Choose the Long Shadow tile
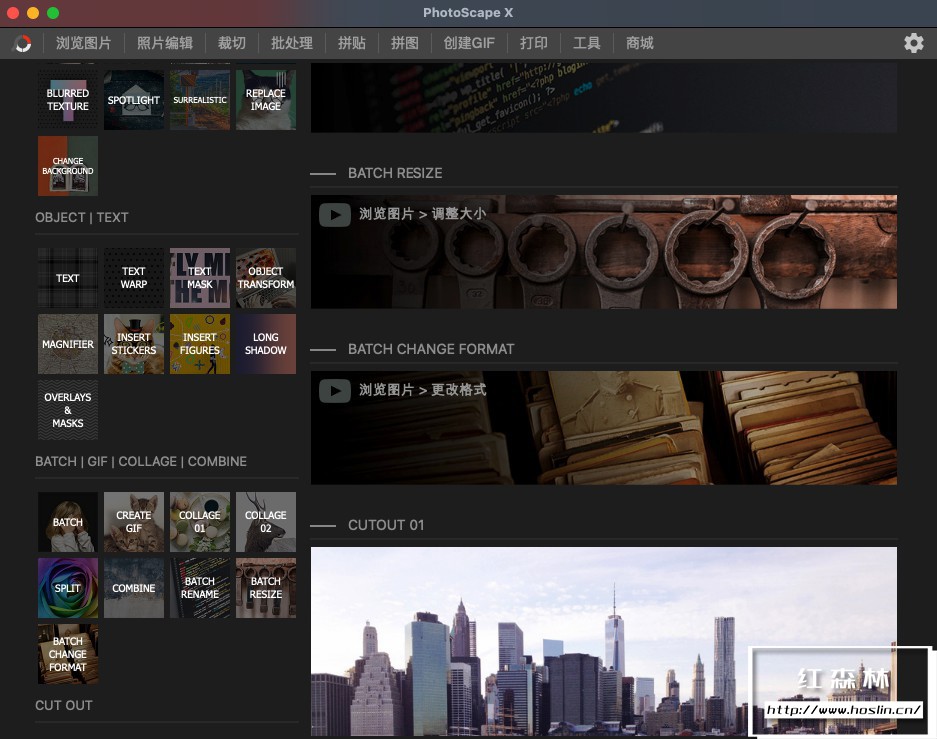The height and width of the screenshot is (739, 937). point(266,344)
